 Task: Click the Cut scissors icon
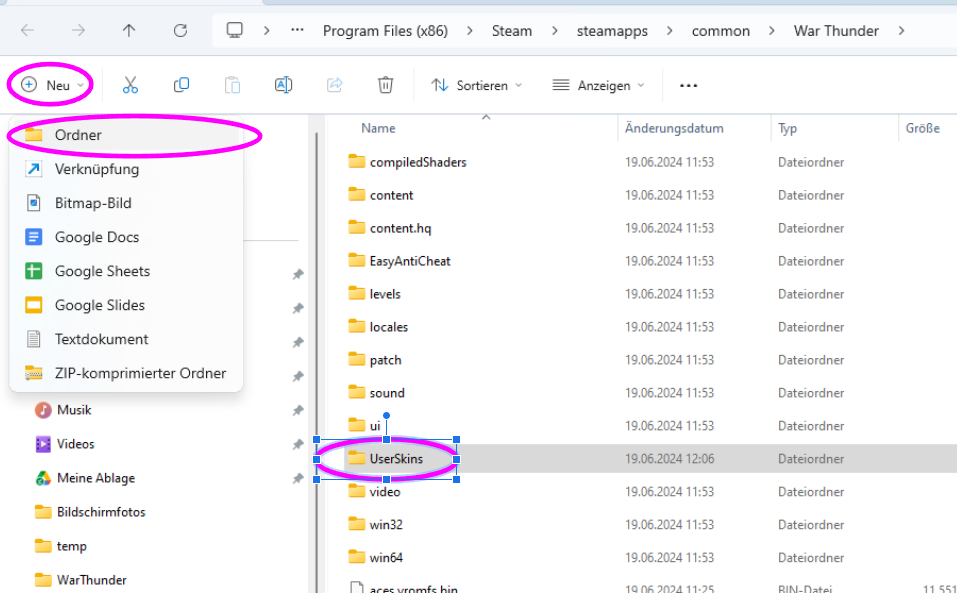tap(130, 85)
